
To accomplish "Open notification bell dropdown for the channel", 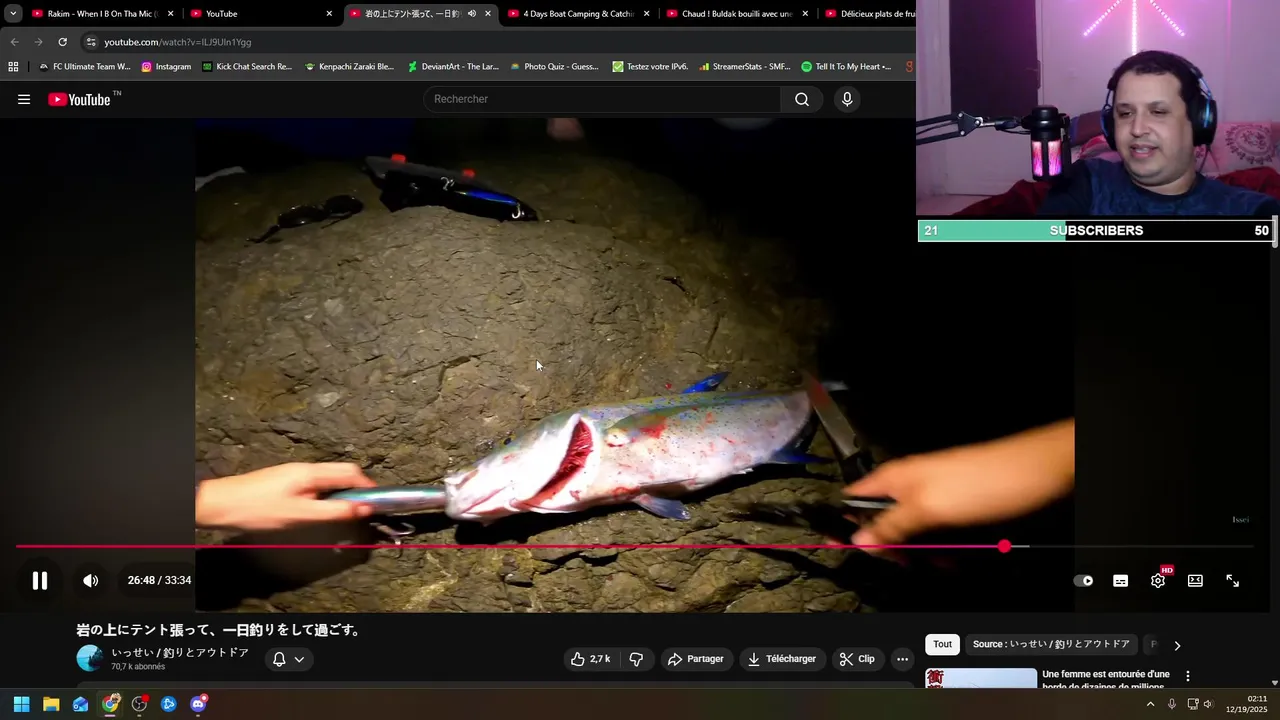I will 289,659.
